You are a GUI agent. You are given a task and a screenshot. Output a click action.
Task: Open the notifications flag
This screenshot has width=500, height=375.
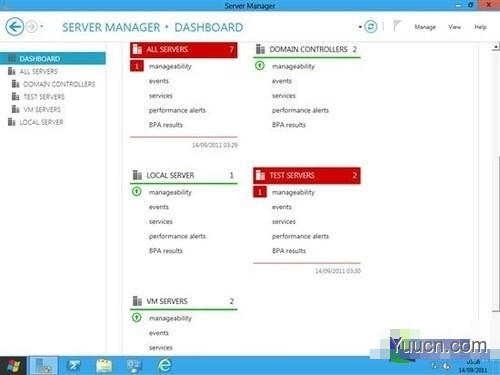tap(397, 26)
